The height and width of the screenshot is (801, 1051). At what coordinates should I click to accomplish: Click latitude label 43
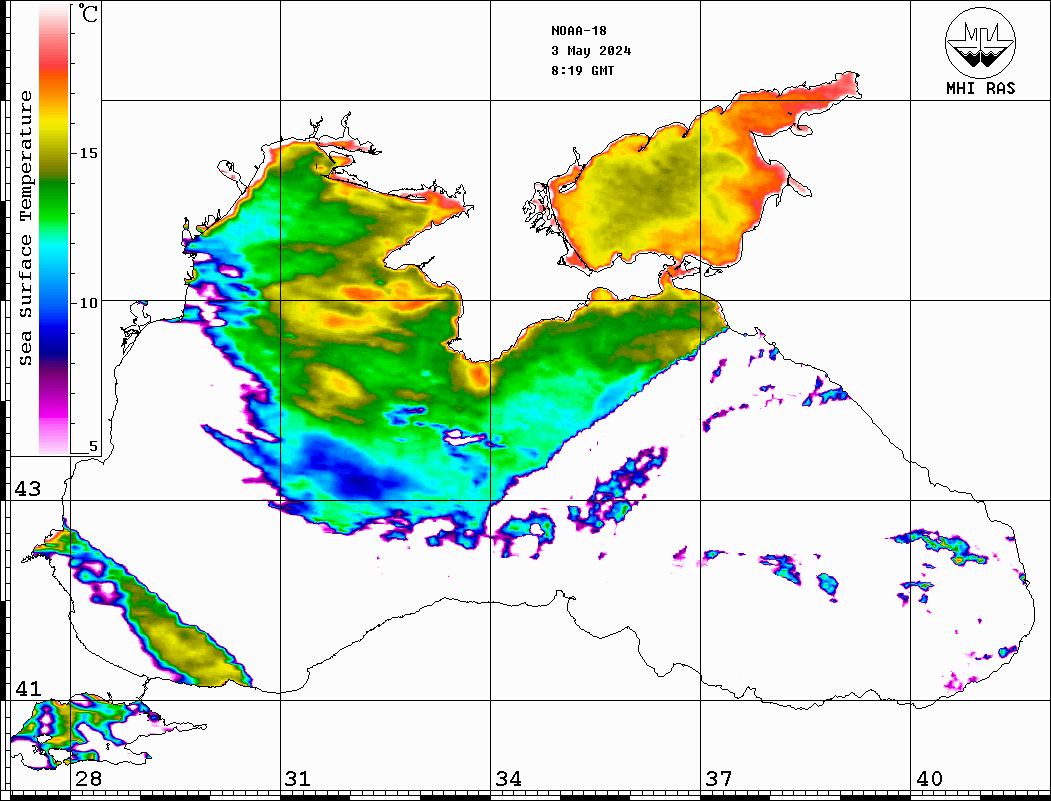click(x=28, y=489)
